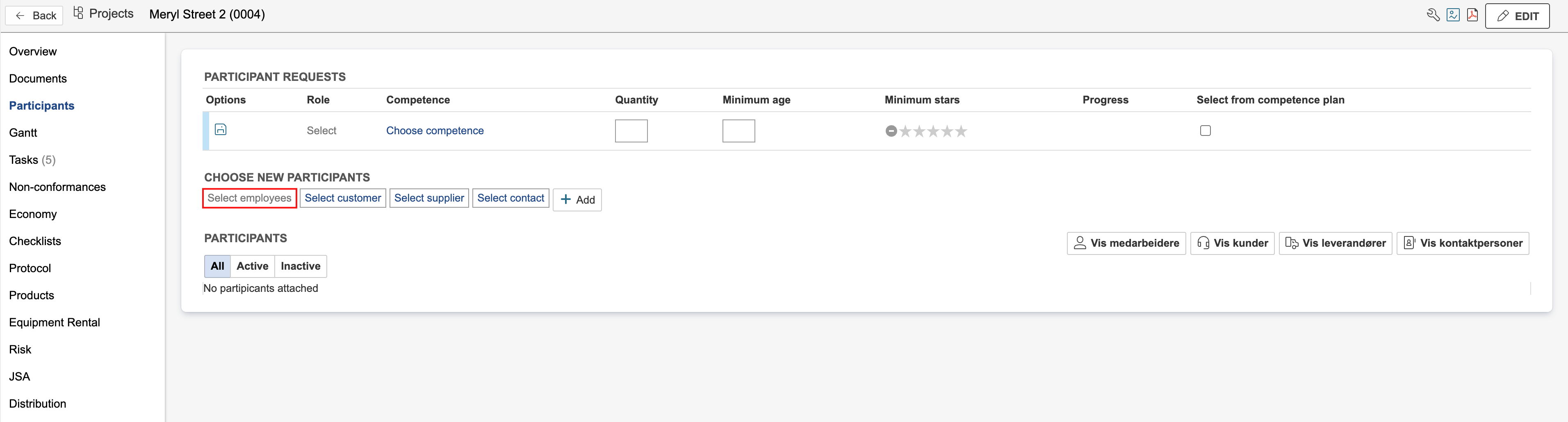Open the Select employees picker
This screenshot has height=422, width=1568.
249,198
